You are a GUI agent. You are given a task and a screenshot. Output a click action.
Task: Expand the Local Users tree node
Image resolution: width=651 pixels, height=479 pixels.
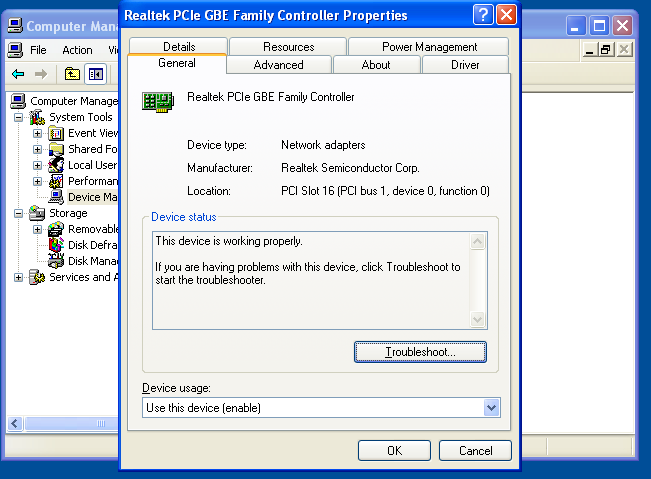[x=37, y=165]
